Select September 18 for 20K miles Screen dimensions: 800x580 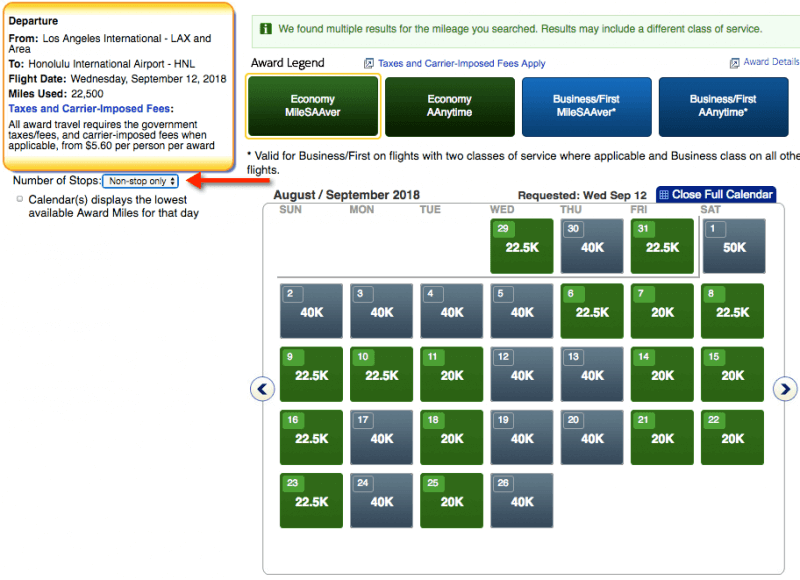(x=452, y=437)
